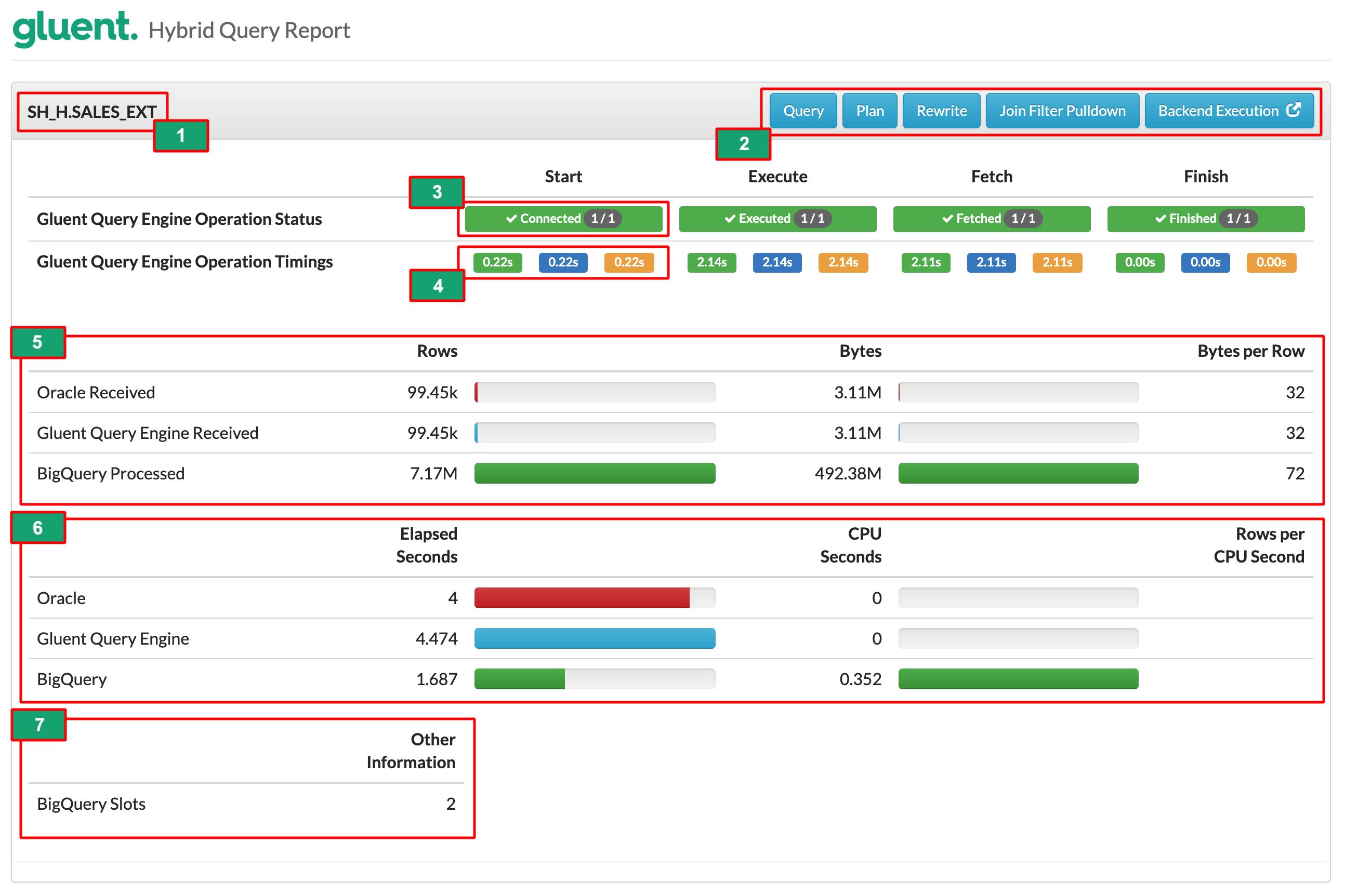Click the BigQuery Processed label
Viewport: 1345px width, 896px height.
111,474
